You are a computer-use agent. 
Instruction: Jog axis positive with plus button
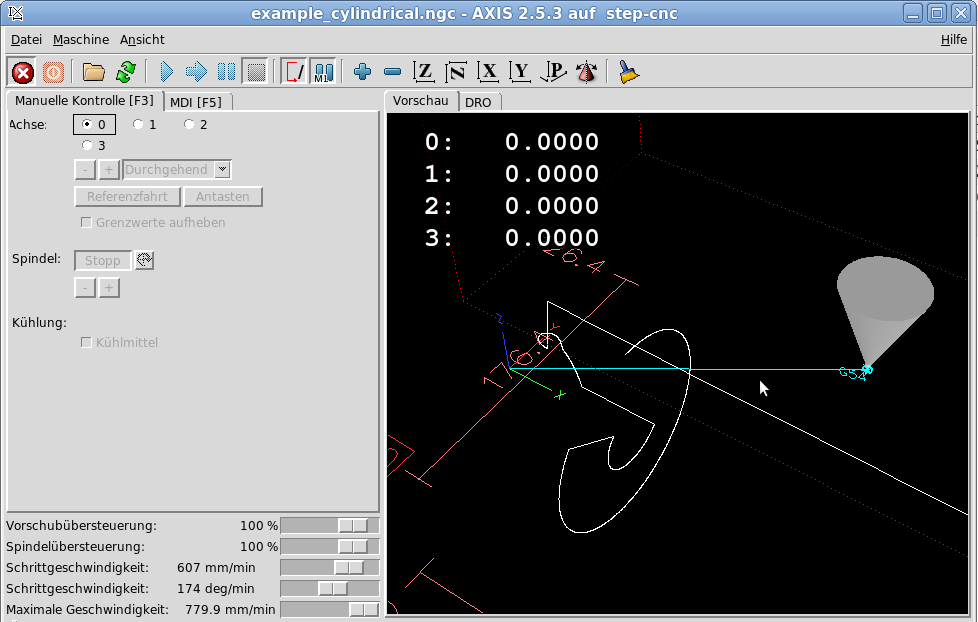109,170
